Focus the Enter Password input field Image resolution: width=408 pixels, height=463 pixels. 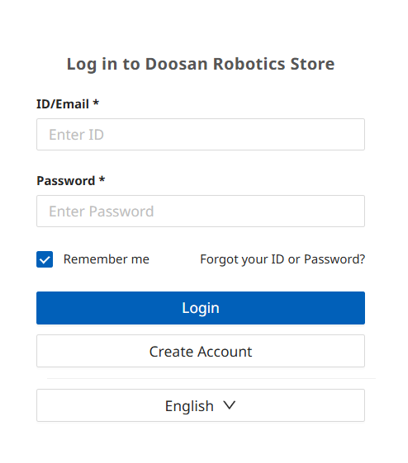(200, 211)
